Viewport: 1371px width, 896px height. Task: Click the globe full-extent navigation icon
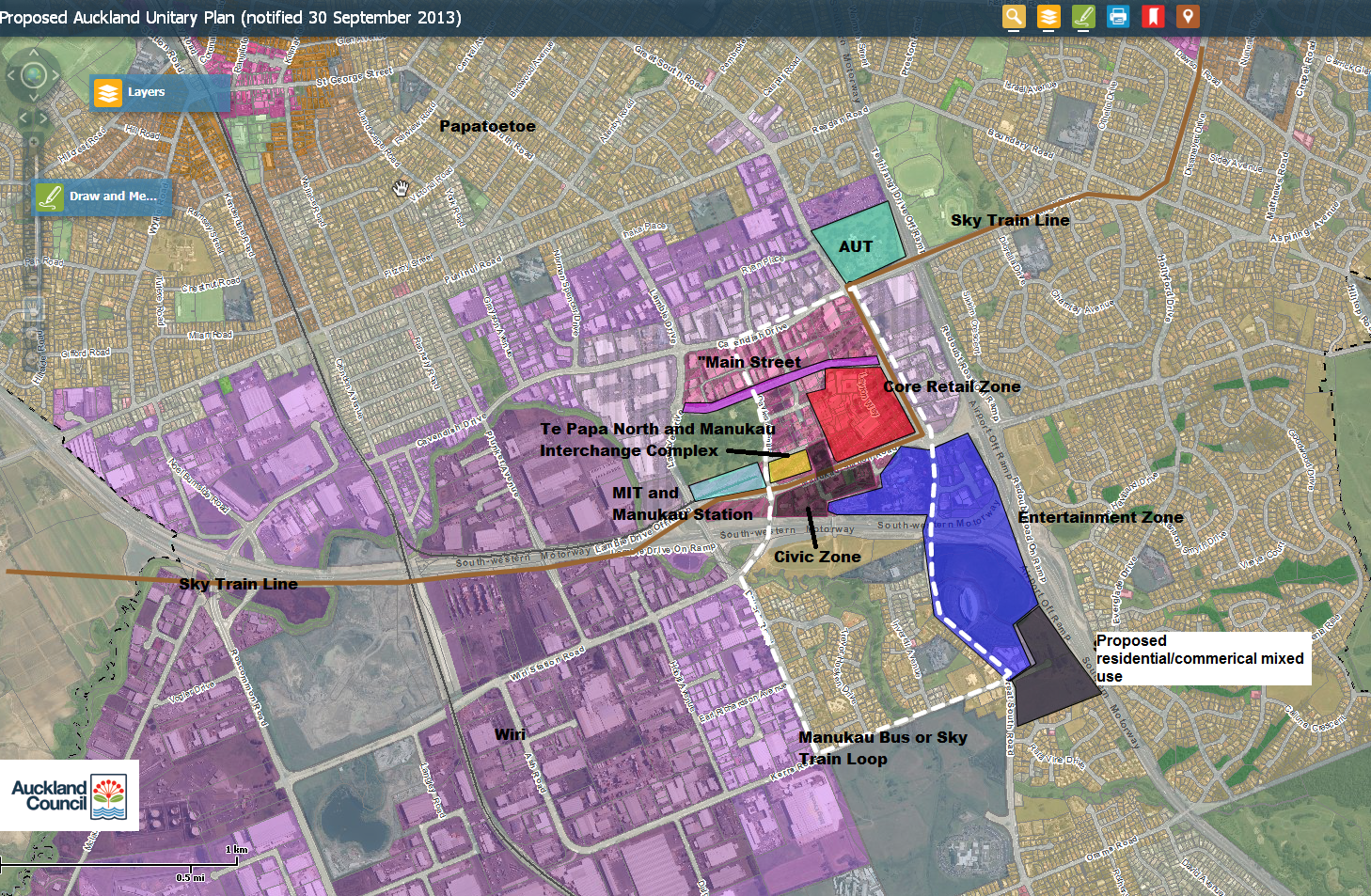(34, 75)
